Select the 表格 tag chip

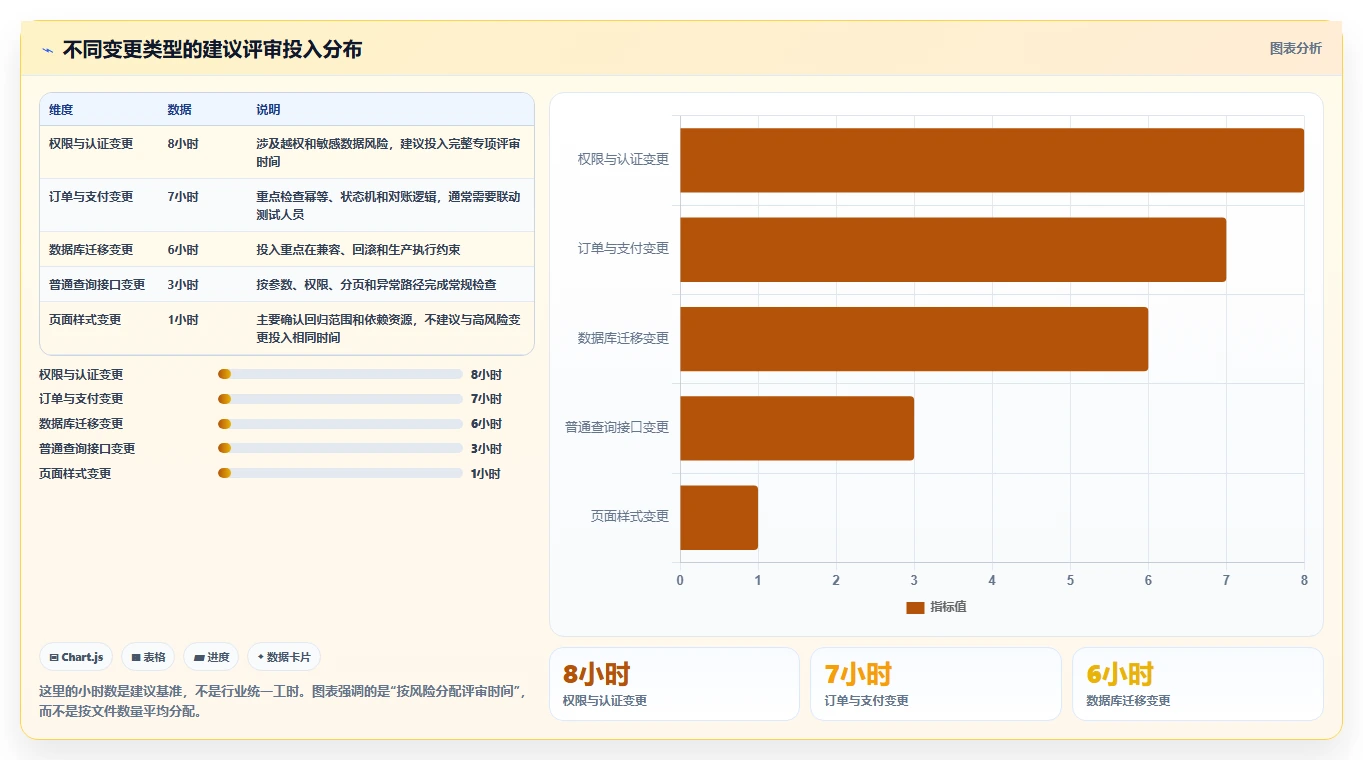pos(148,657)
